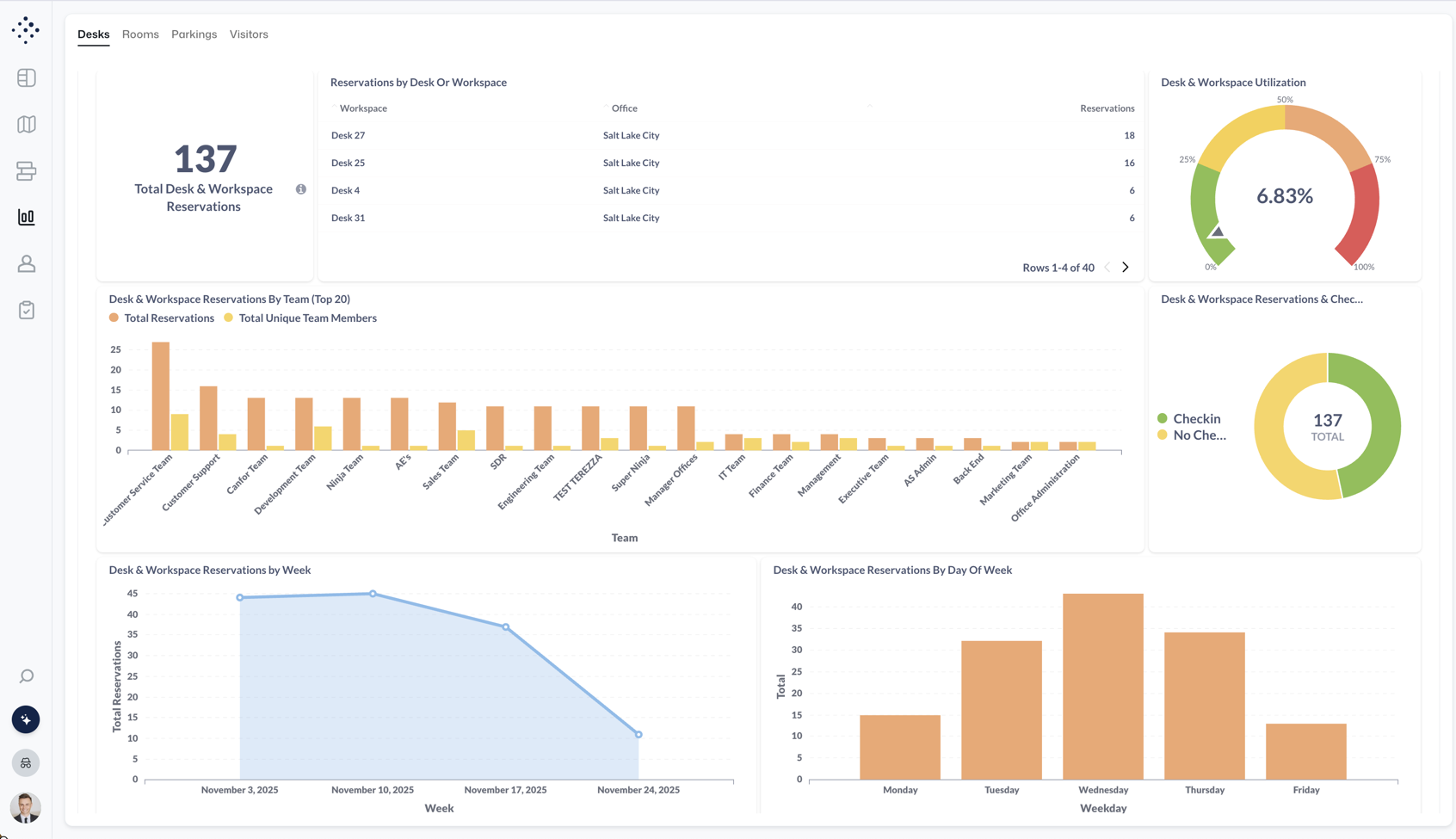The image size is (1456, 839).
Task: Open the clipboard checklist icon in sidebar
Action: tap(26, 310)
